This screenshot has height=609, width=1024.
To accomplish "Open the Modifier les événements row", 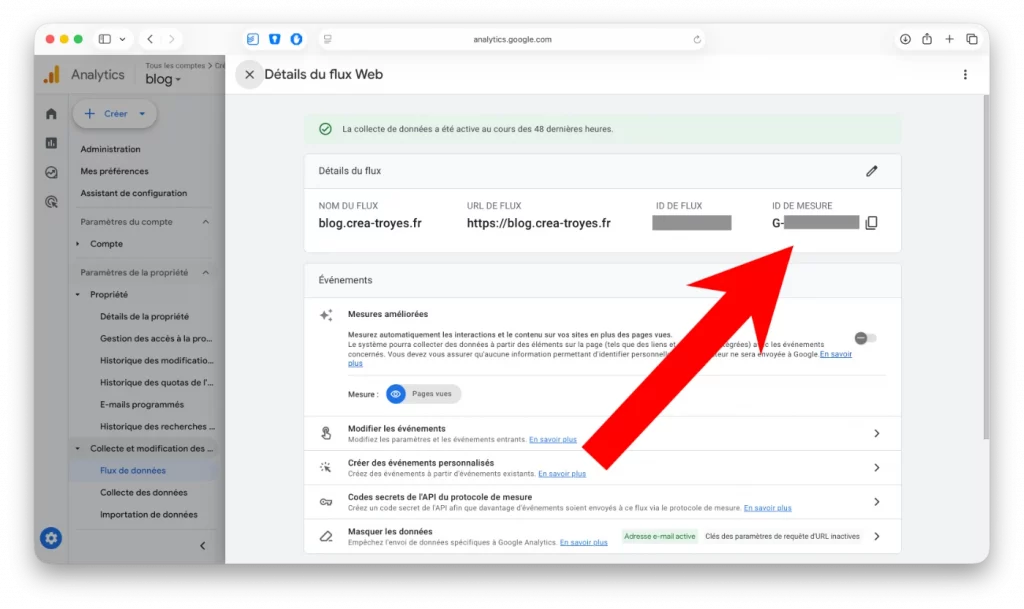I will pyautogui.click(x=602, y=433).
